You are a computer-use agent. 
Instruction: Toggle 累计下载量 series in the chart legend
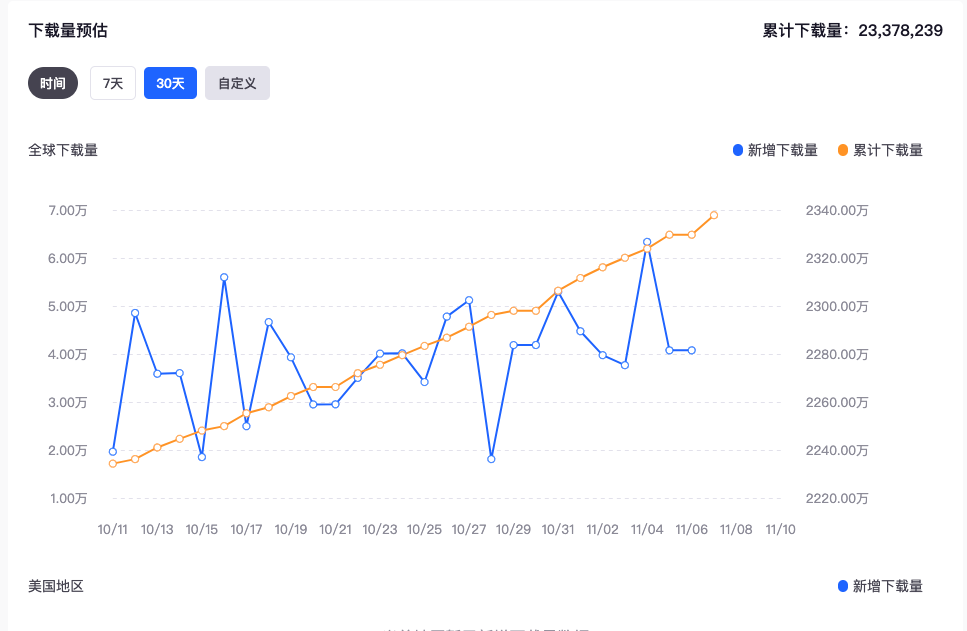pos(888,150)
